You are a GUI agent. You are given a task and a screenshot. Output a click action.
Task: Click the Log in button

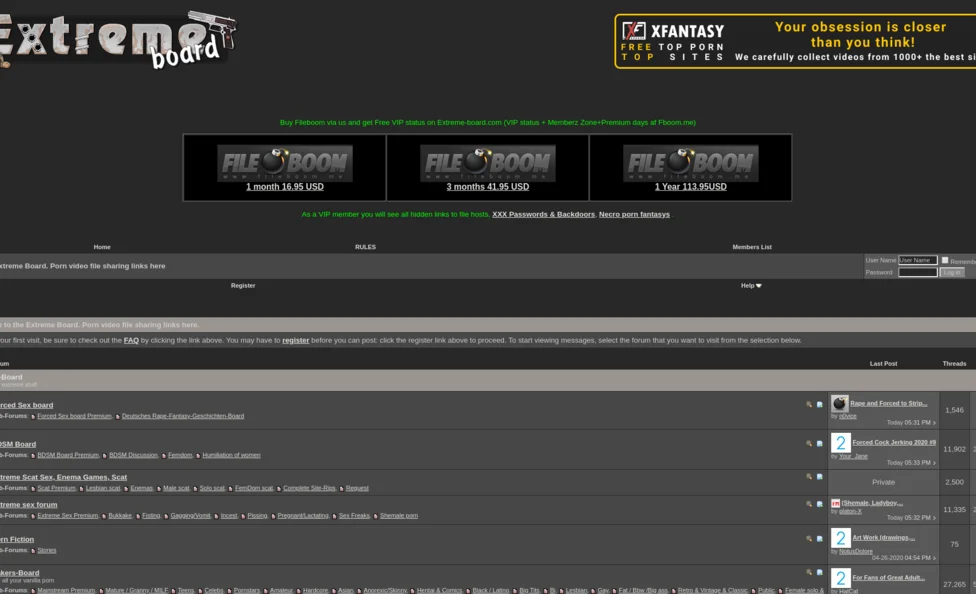coord(952,272)
